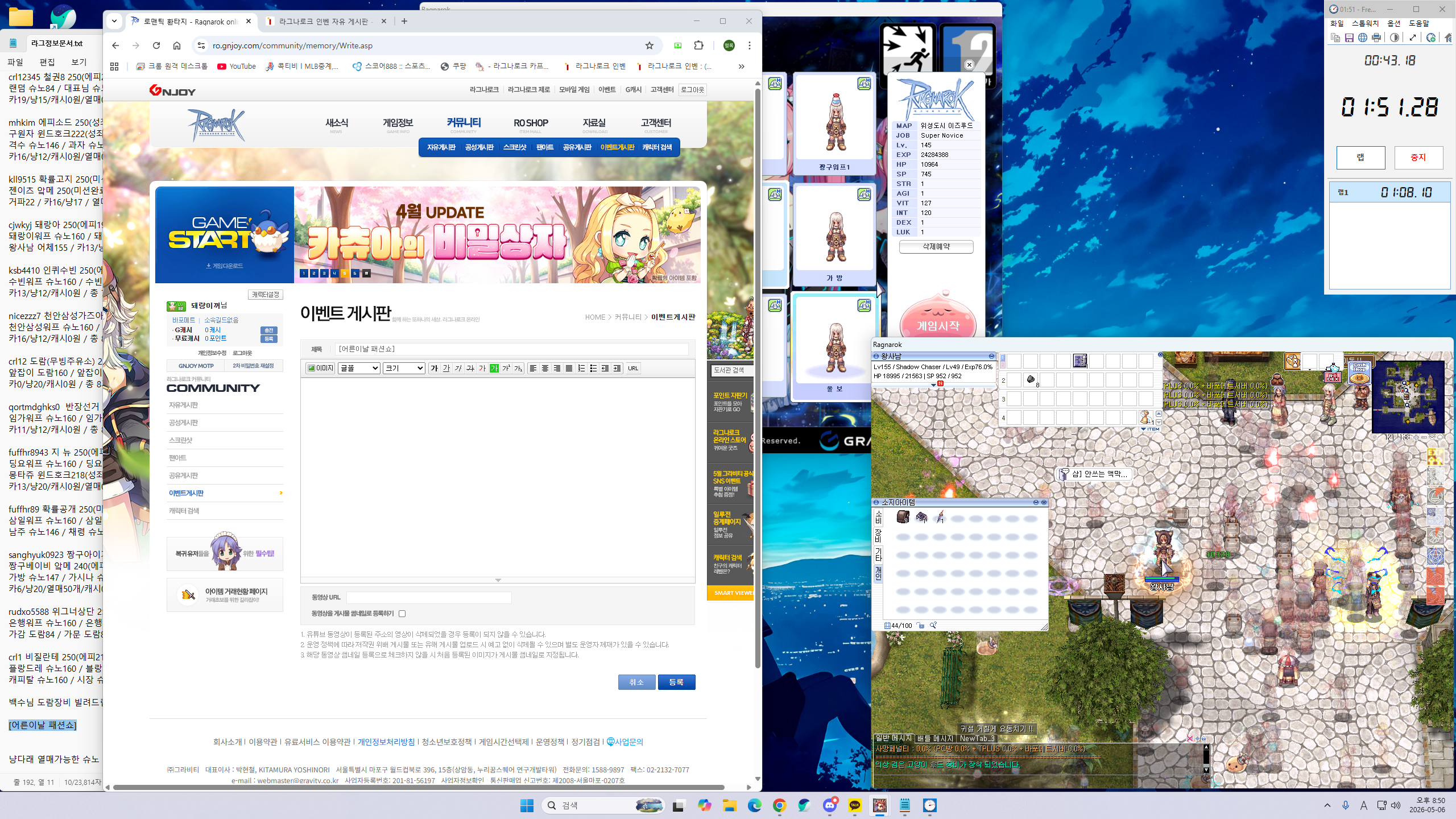Apply bold formatting in the post editor
This screenshot has width=1456, height=819.
(x=434, y=369)
